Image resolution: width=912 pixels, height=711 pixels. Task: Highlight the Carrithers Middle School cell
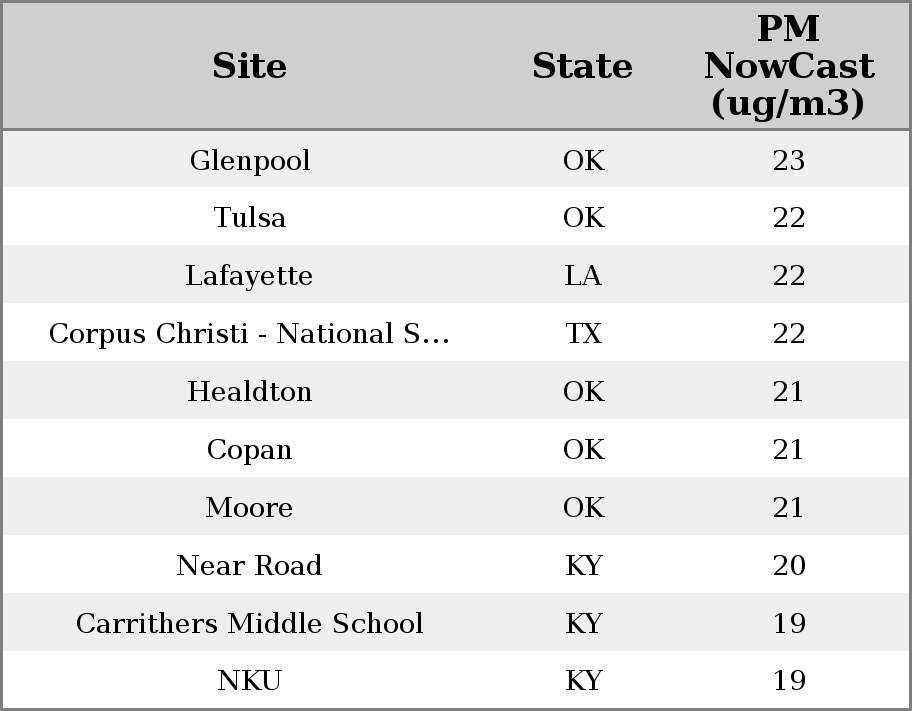click(x=249, y=624)
